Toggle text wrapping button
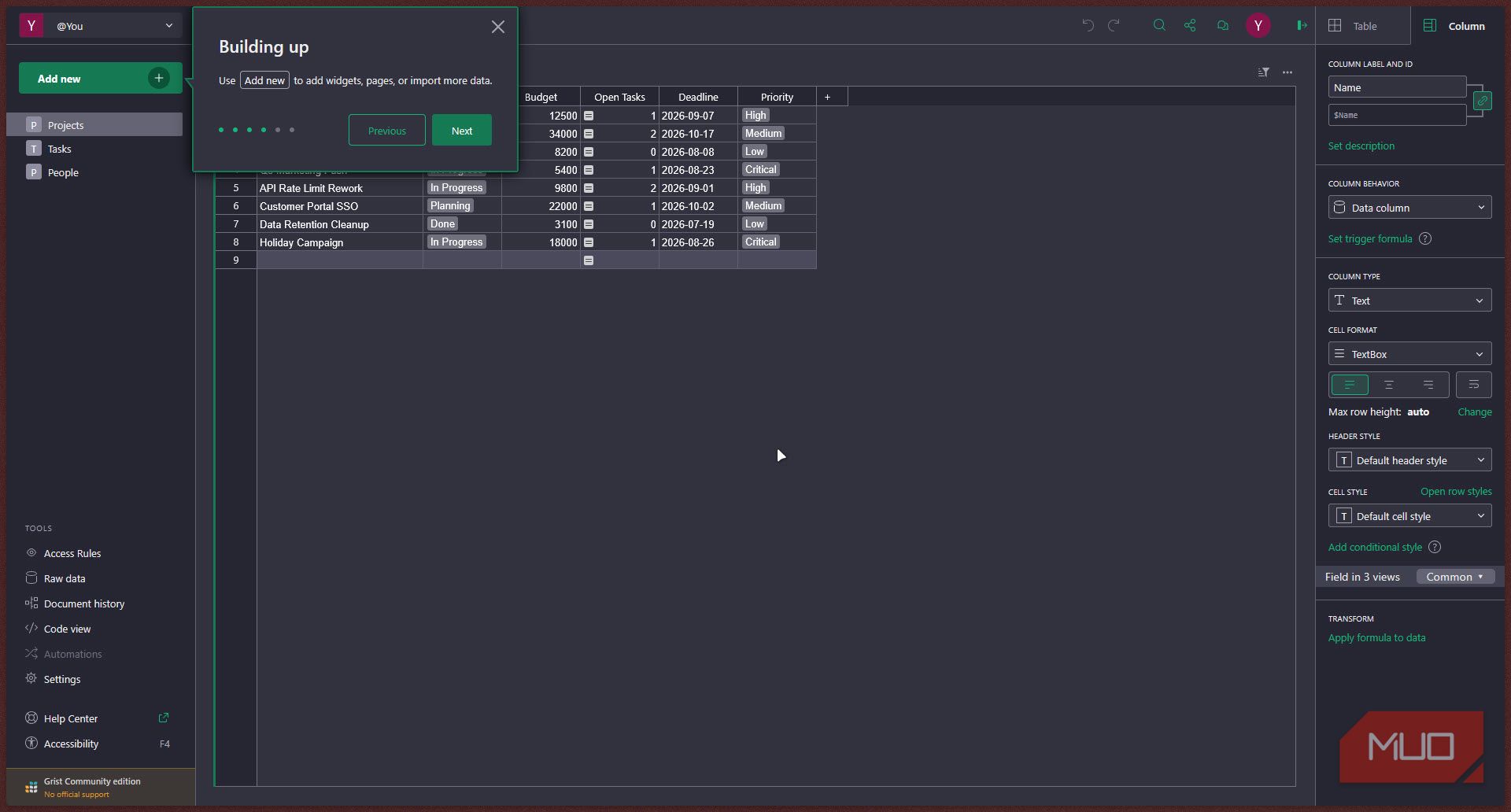The width and height of the screenshot is (1511, 812). [1474, 385]
